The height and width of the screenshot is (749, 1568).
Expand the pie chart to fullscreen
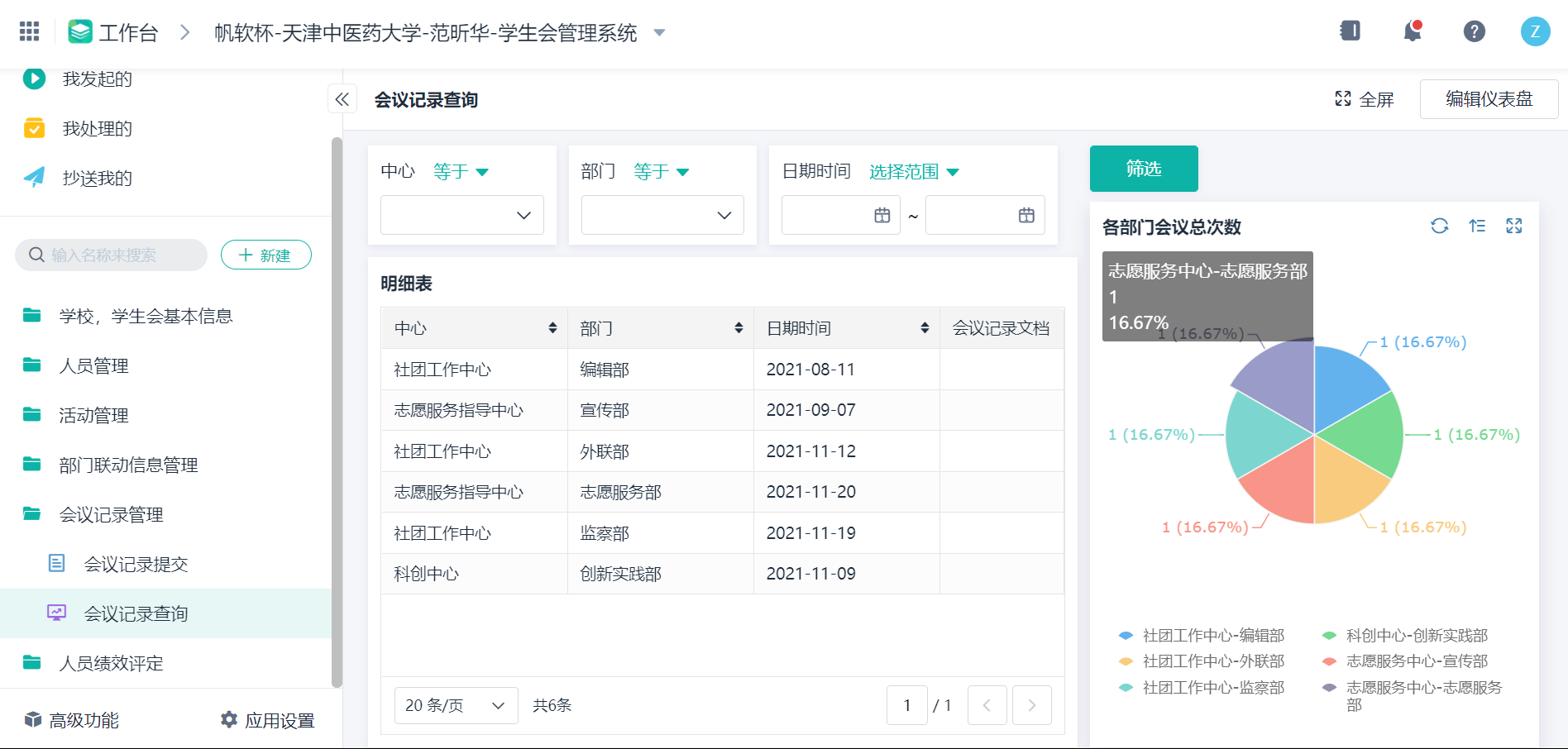1514,226
